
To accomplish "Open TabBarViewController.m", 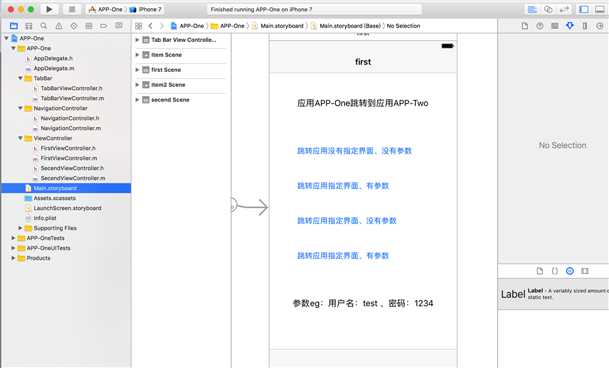I will [x=72, y=98].
